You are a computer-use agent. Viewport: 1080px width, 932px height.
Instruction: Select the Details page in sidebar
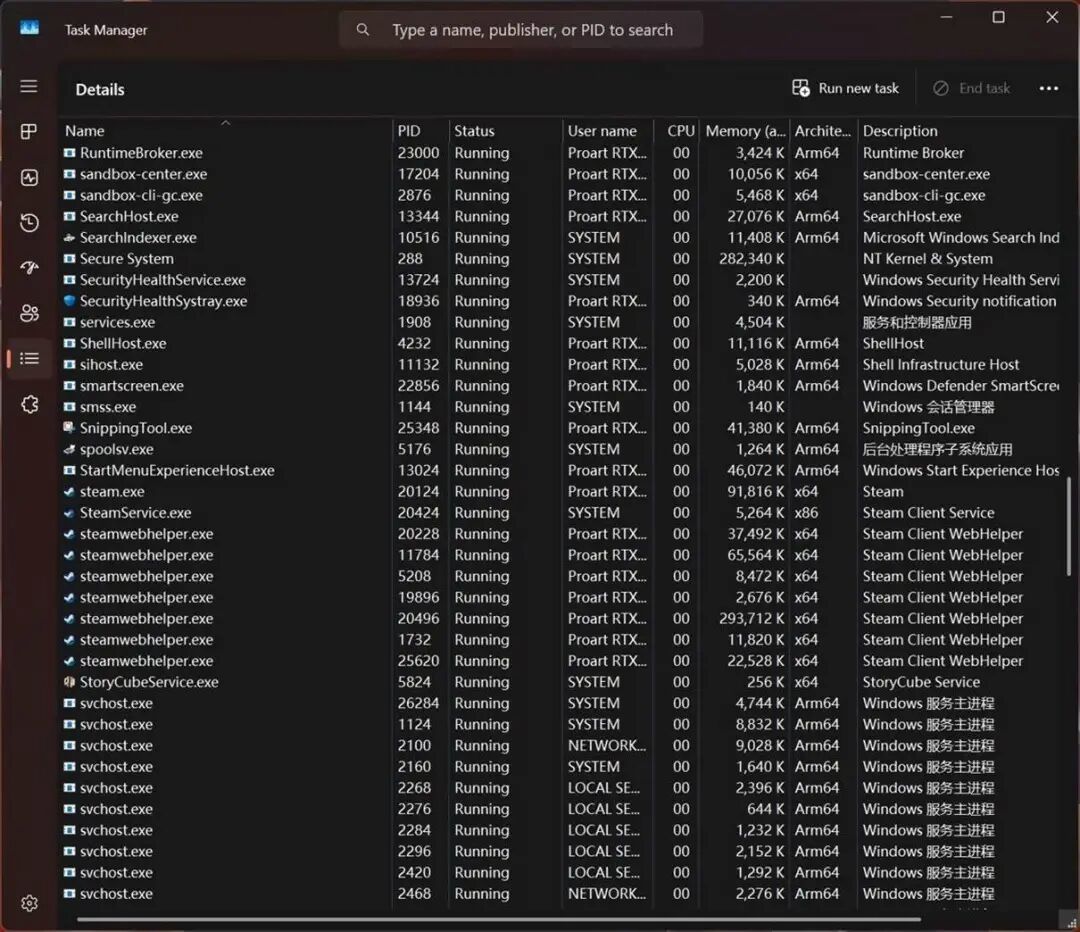tap(29, 359)
